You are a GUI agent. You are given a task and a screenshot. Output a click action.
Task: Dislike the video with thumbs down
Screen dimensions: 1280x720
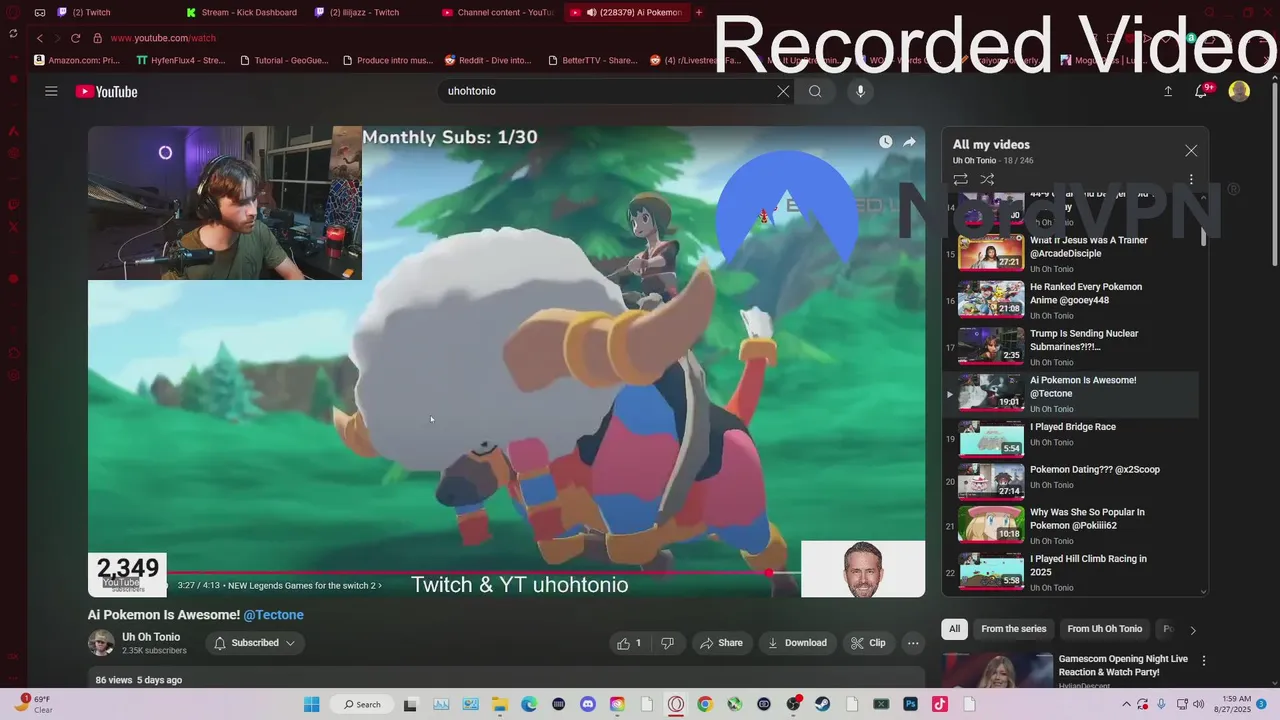(667, 643)
